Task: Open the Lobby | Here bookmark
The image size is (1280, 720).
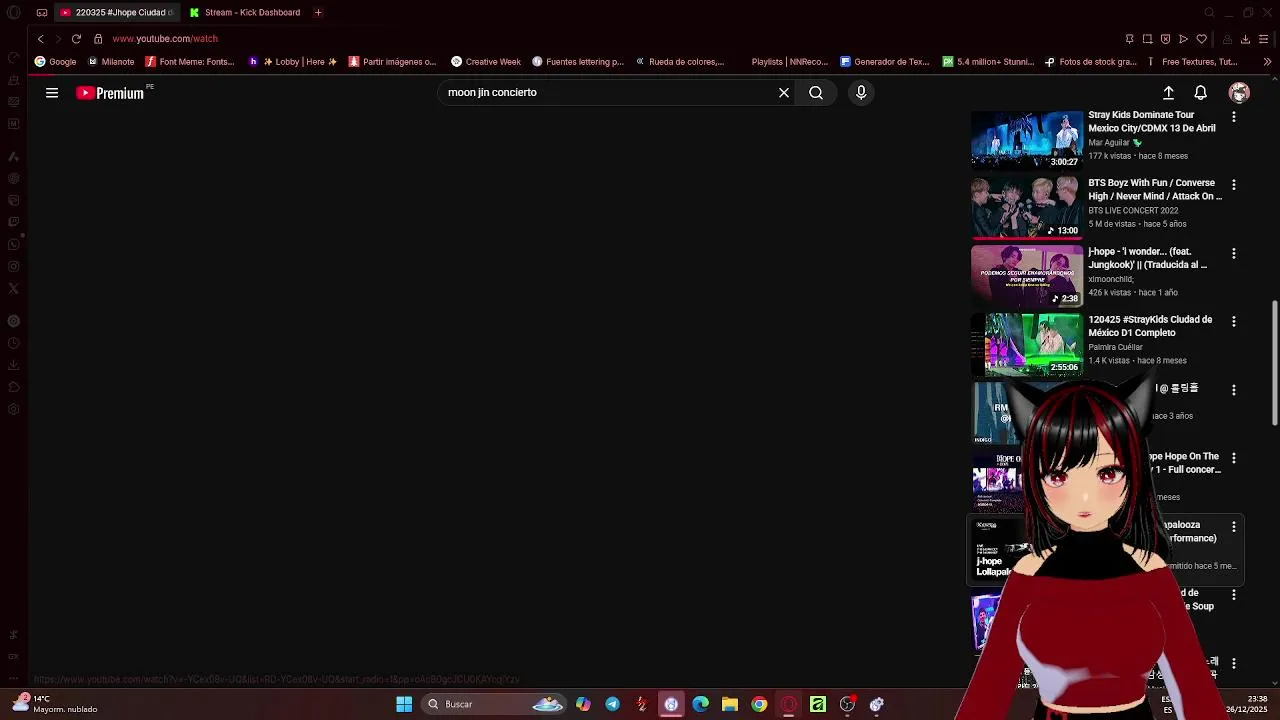Action: tap(292, 61)
